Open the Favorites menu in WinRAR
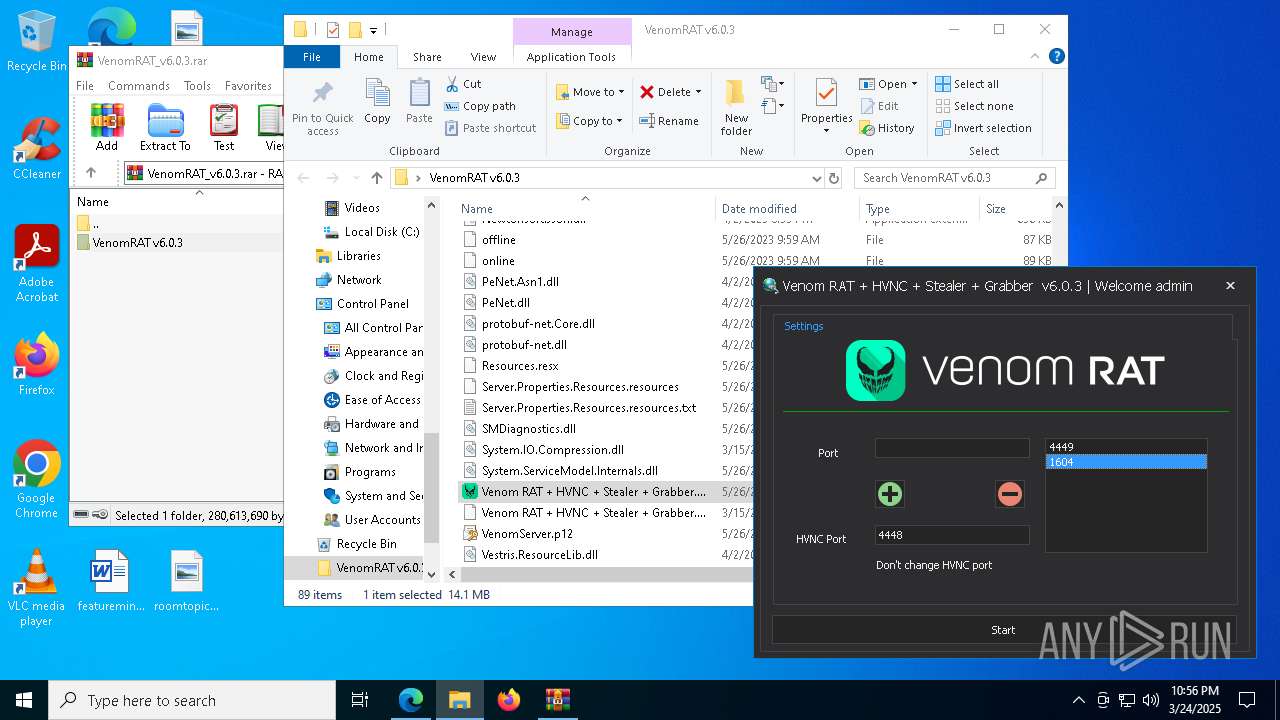1280x720 pixels. point(248,86)
